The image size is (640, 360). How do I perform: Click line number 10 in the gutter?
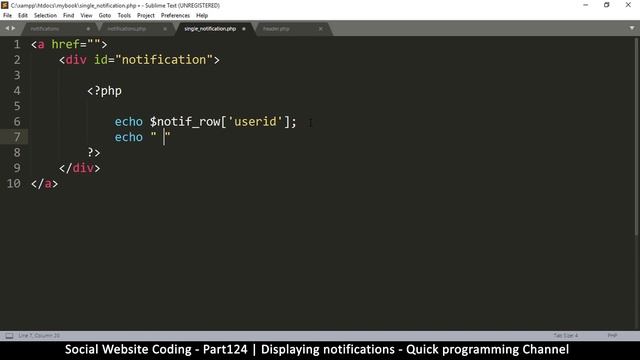pos(13,184)
